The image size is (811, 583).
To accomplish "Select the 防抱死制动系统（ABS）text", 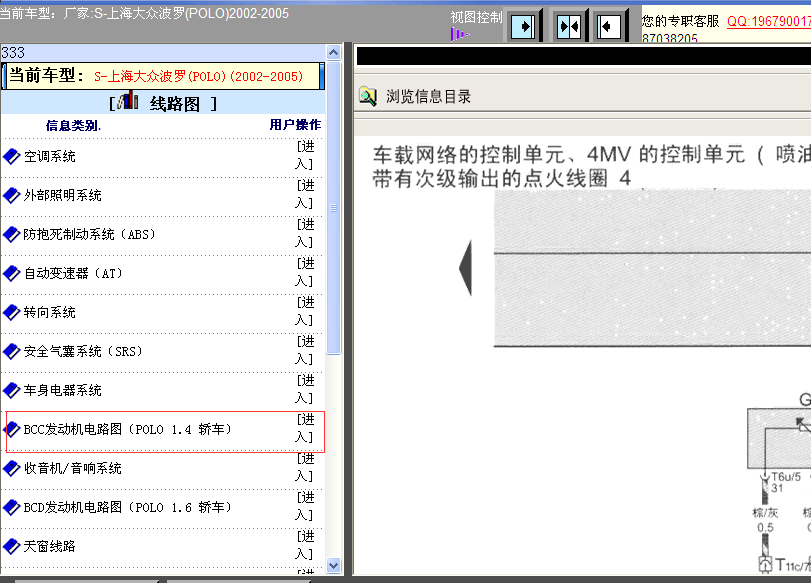I will (89, 234).
